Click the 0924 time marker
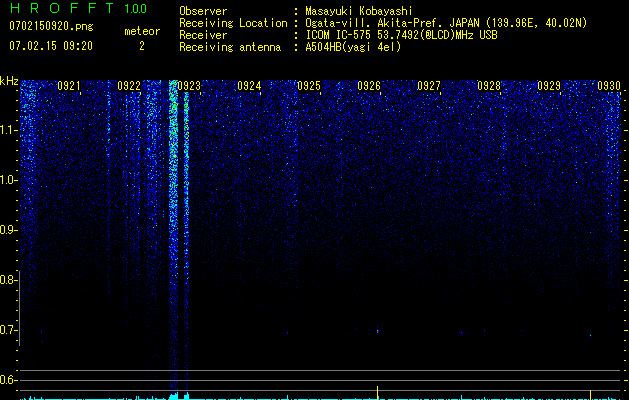Image resolution: width=629 pixels, height=400 pixels. (249, 86)
